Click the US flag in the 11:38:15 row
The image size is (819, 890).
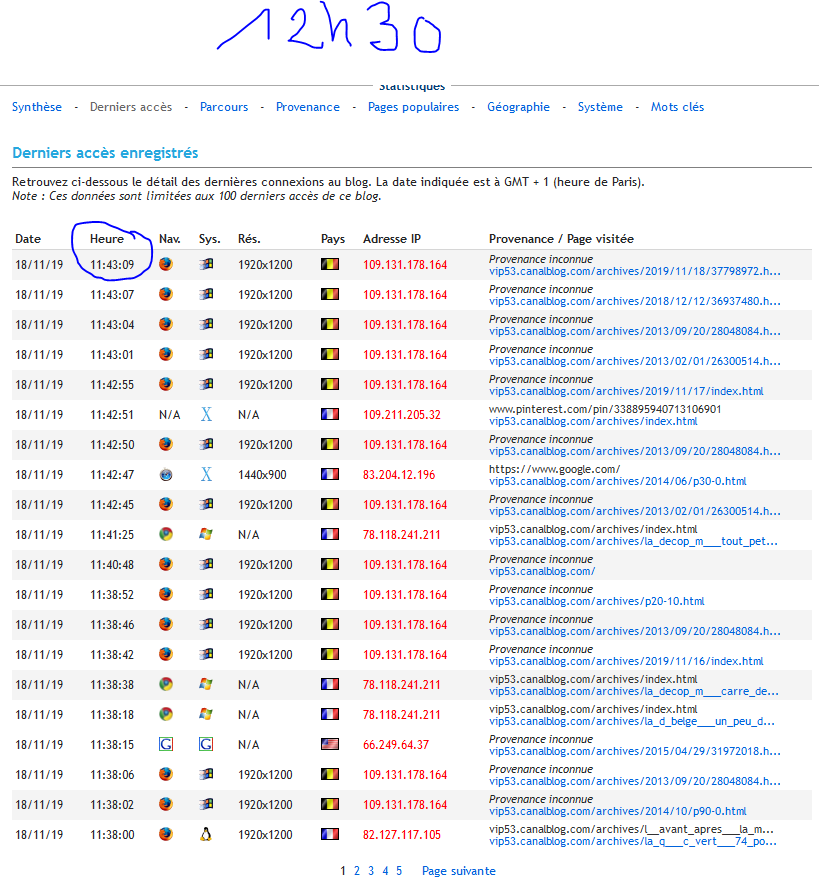pos(330,744)
